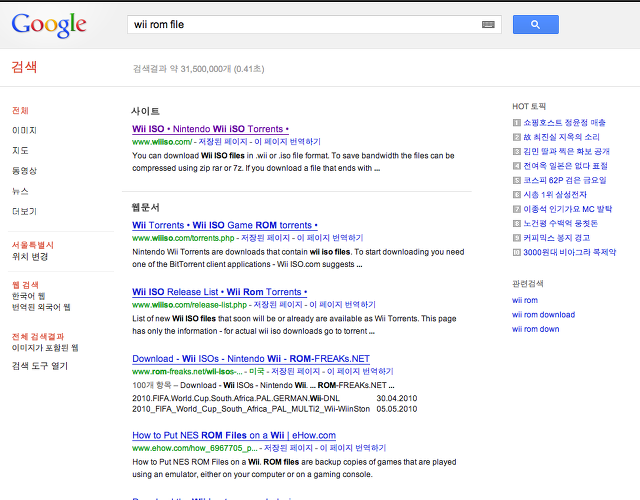Open 'Wii ISO • Nintendo Wii ISO Torrents' result
Screen dimensions: 640x500
point(210,129)
